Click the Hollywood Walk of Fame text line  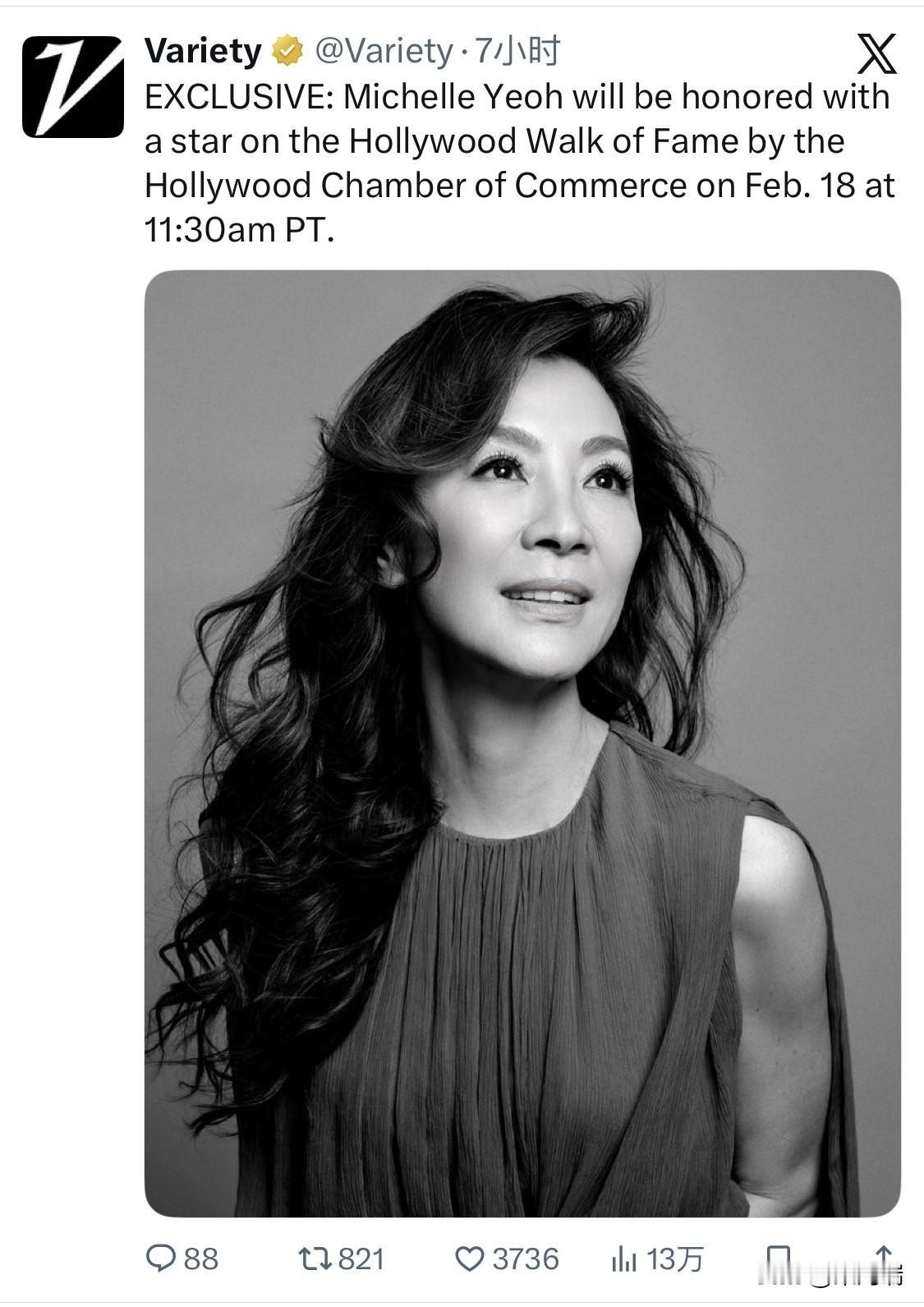(494, 141)
